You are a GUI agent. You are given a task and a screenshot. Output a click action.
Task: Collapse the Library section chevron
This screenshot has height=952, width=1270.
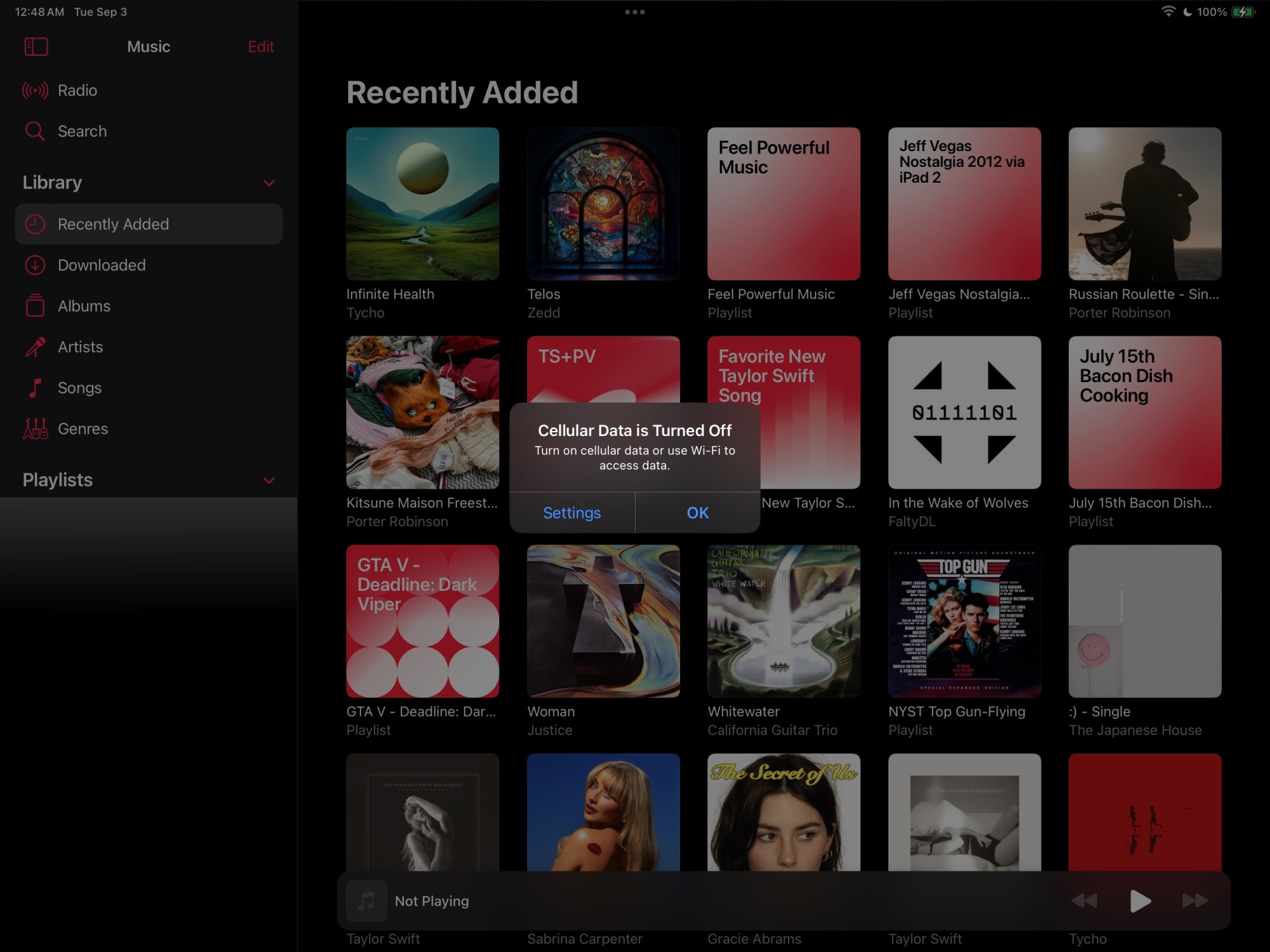[x=269, y=183]
